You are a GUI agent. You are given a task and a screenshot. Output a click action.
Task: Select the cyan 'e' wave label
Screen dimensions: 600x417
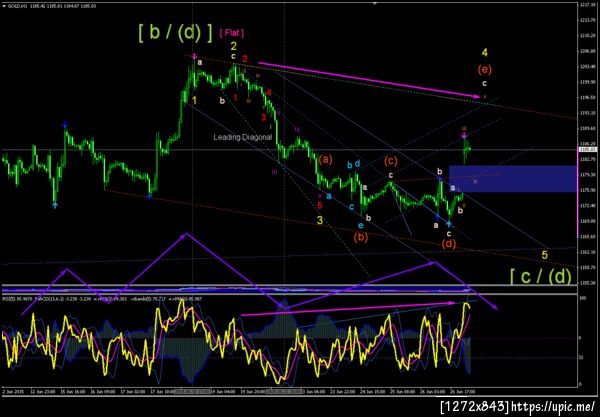tap(361, 226)
